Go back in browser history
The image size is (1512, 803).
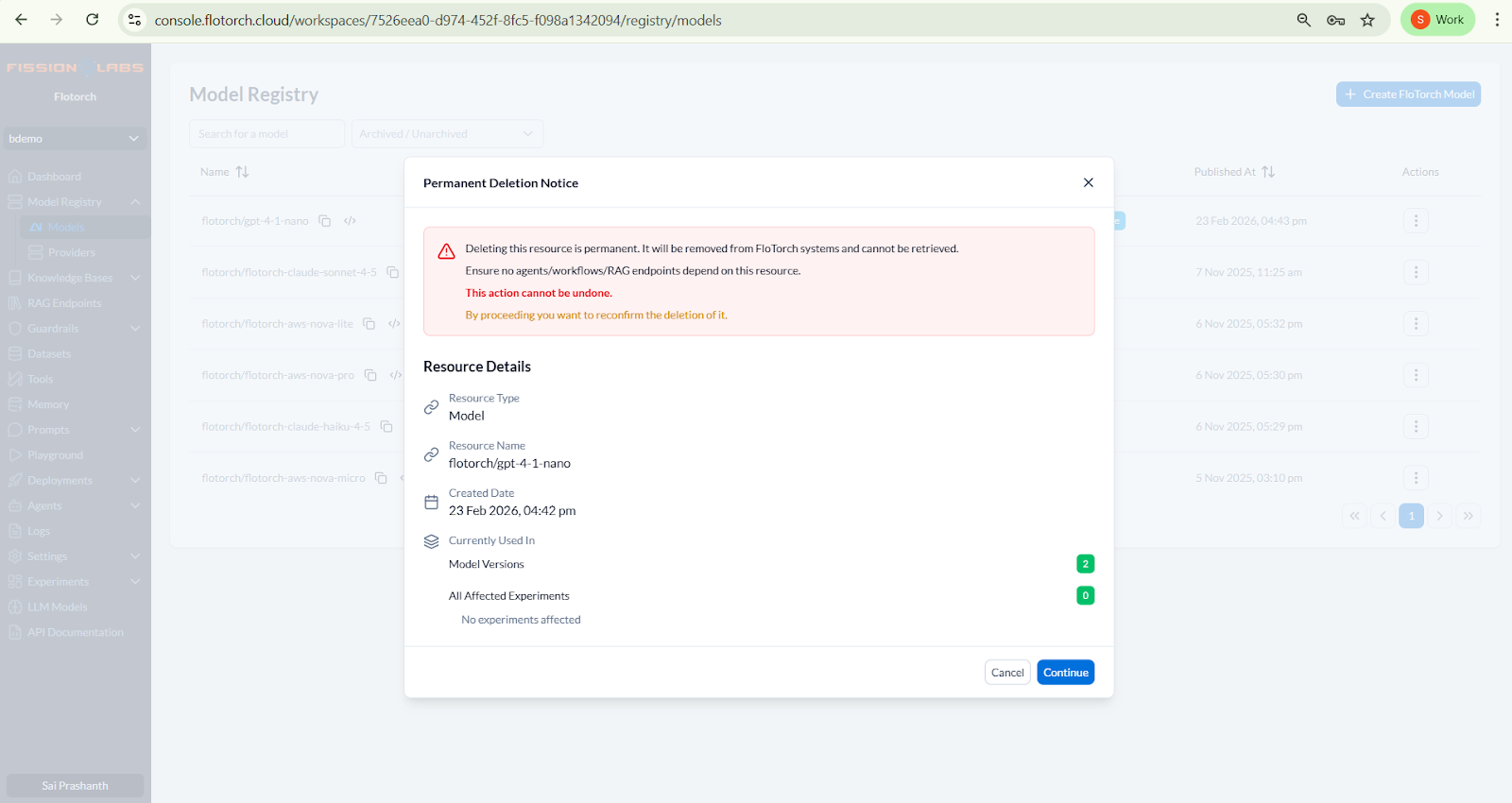coord(21,20)
